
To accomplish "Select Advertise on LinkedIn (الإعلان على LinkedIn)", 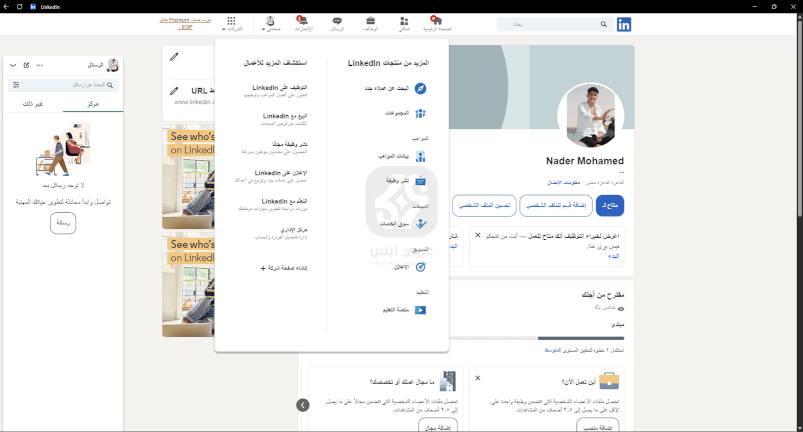I will [271, 176].
